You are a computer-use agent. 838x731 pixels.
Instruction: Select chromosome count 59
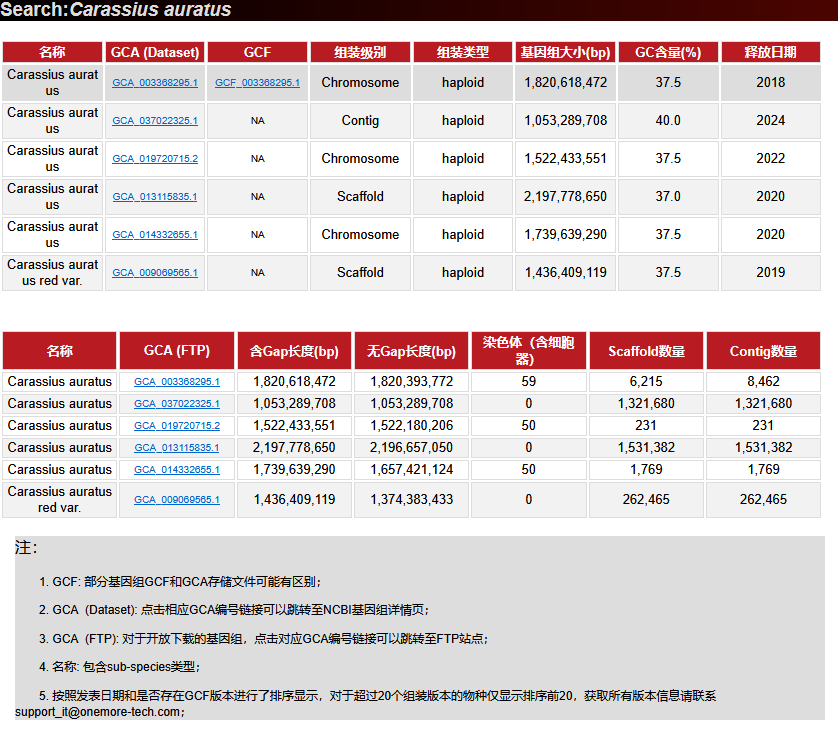tap(529, 382)
